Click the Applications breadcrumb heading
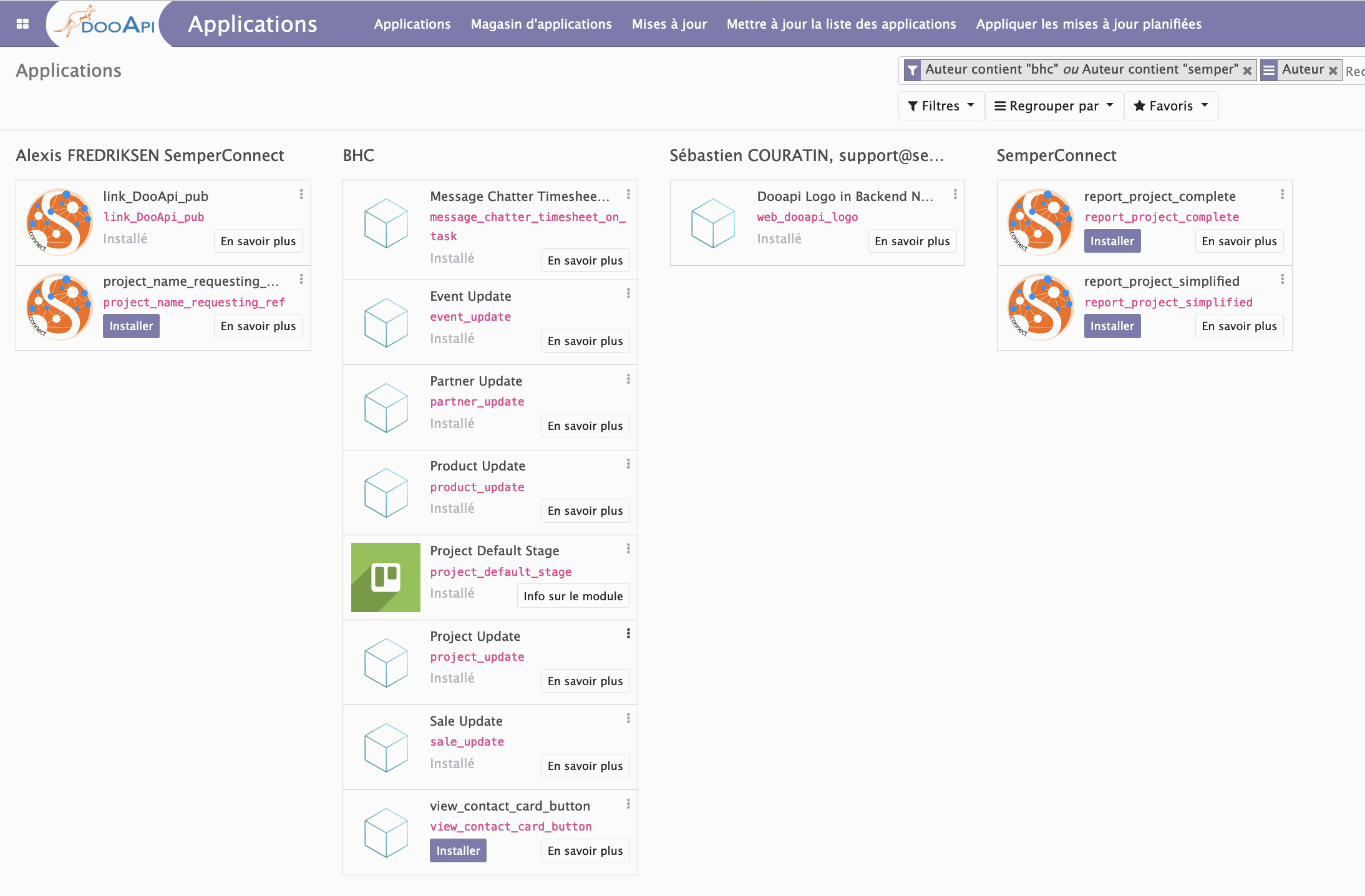Viewport: 1365px width, 896px height. pyautogui.click(x=69, y=71)
